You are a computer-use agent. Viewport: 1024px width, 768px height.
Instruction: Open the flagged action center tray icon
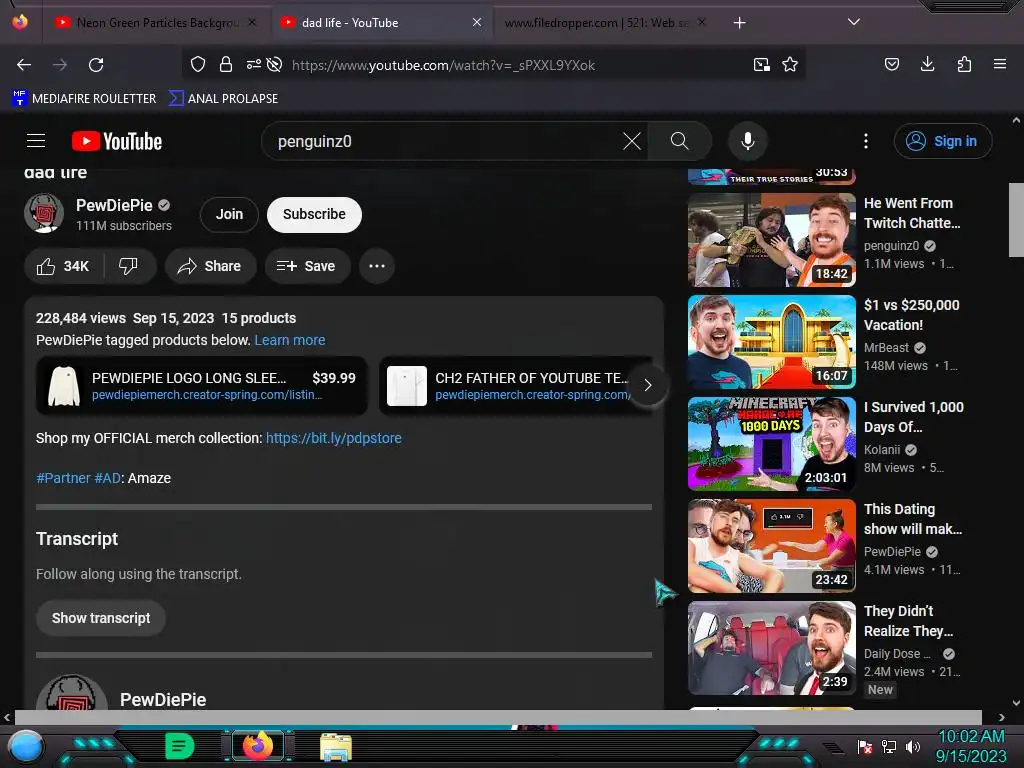[x=865, y=746]
